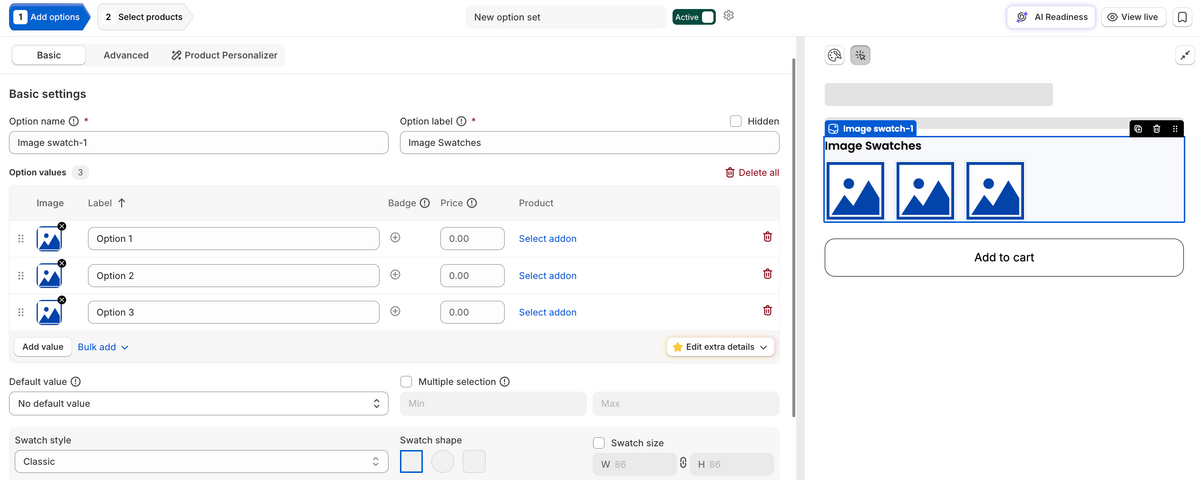Open the theme palette icon in preview
Viewport: 1200px width, 480px height.
(x=834, y=55)
